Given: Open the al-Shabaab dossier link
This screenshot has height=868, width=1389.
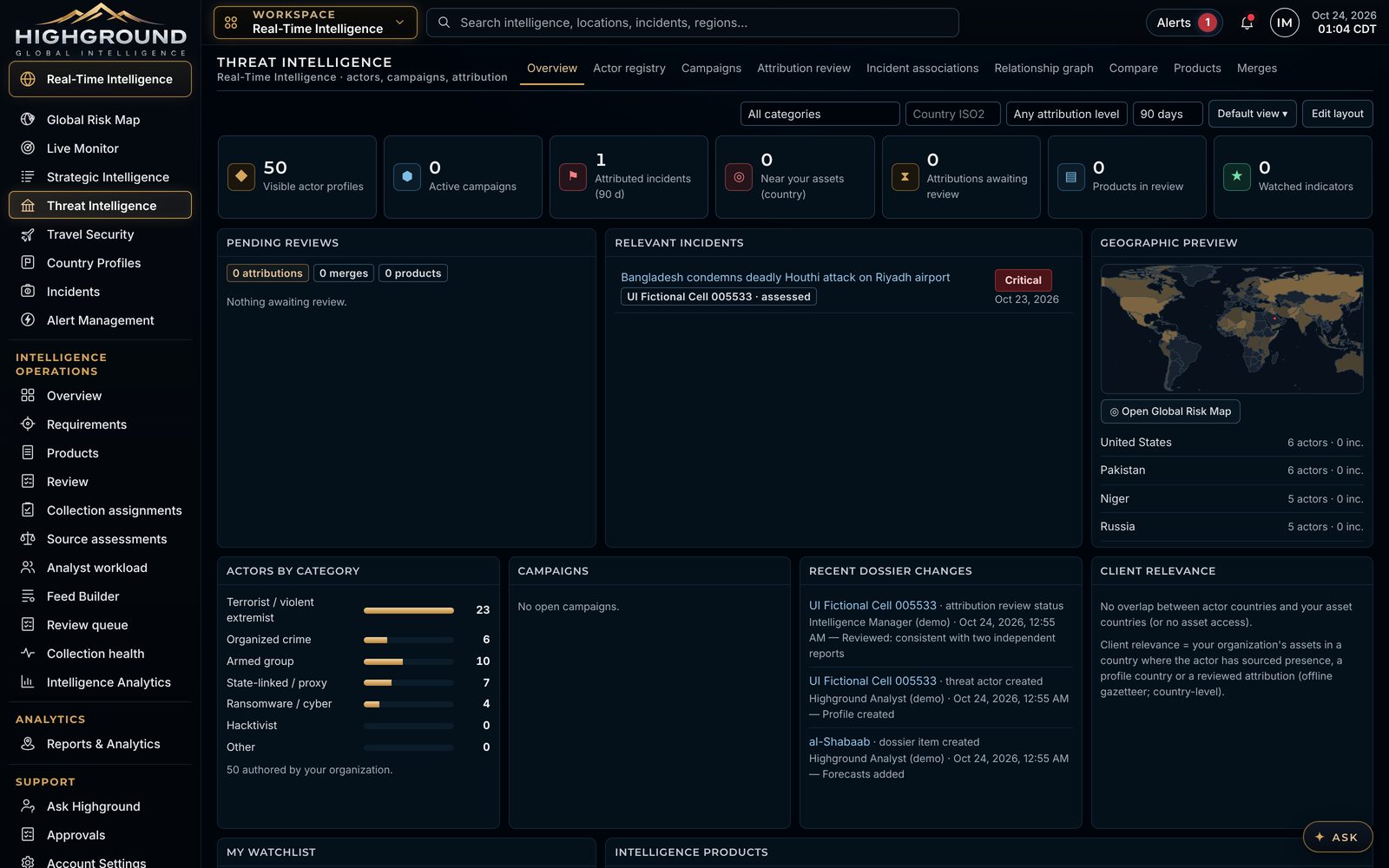Looking at the screenshot, I should click(839, 742).
